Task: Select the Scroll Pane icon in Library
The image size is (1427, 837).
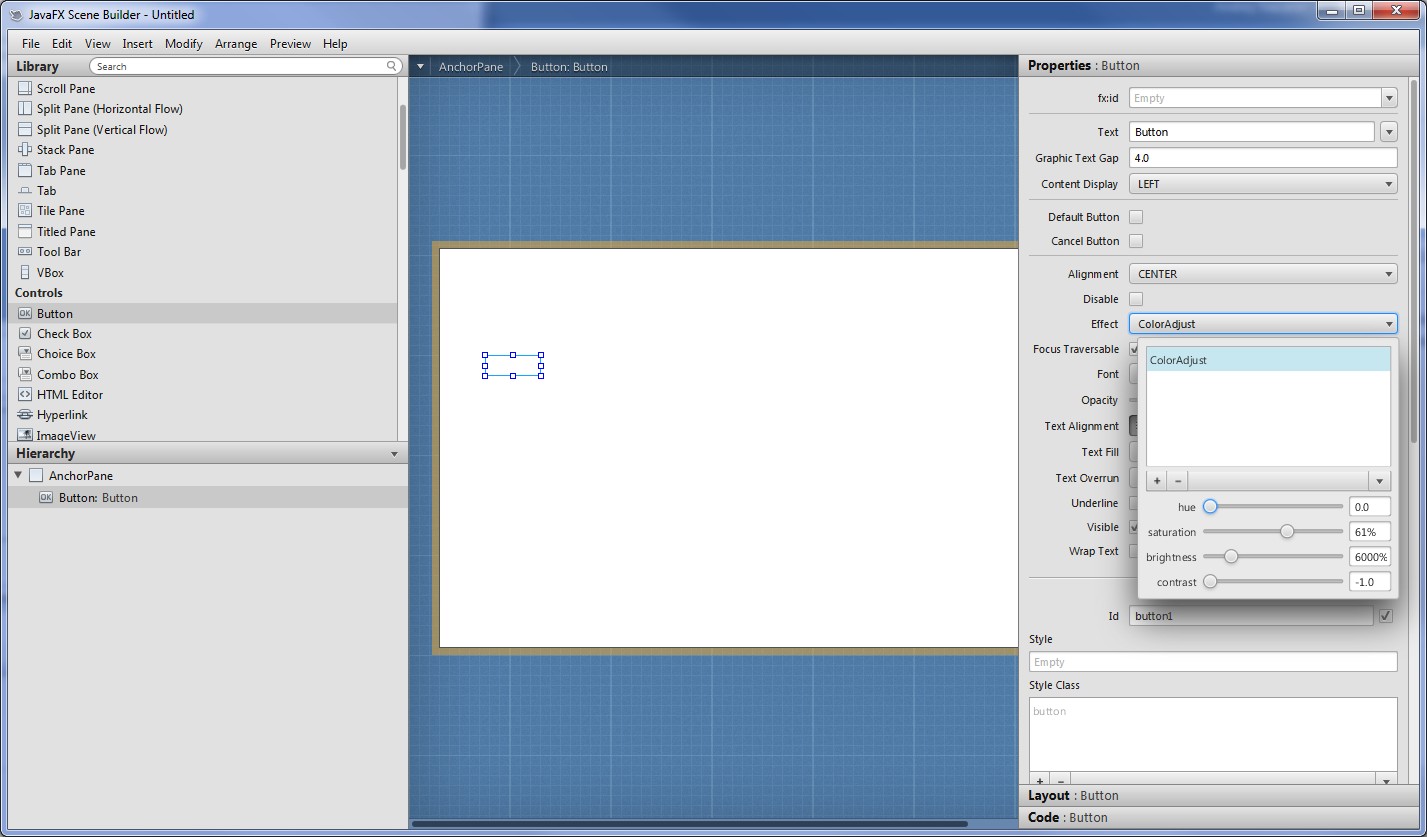Action: pos(25,88)
